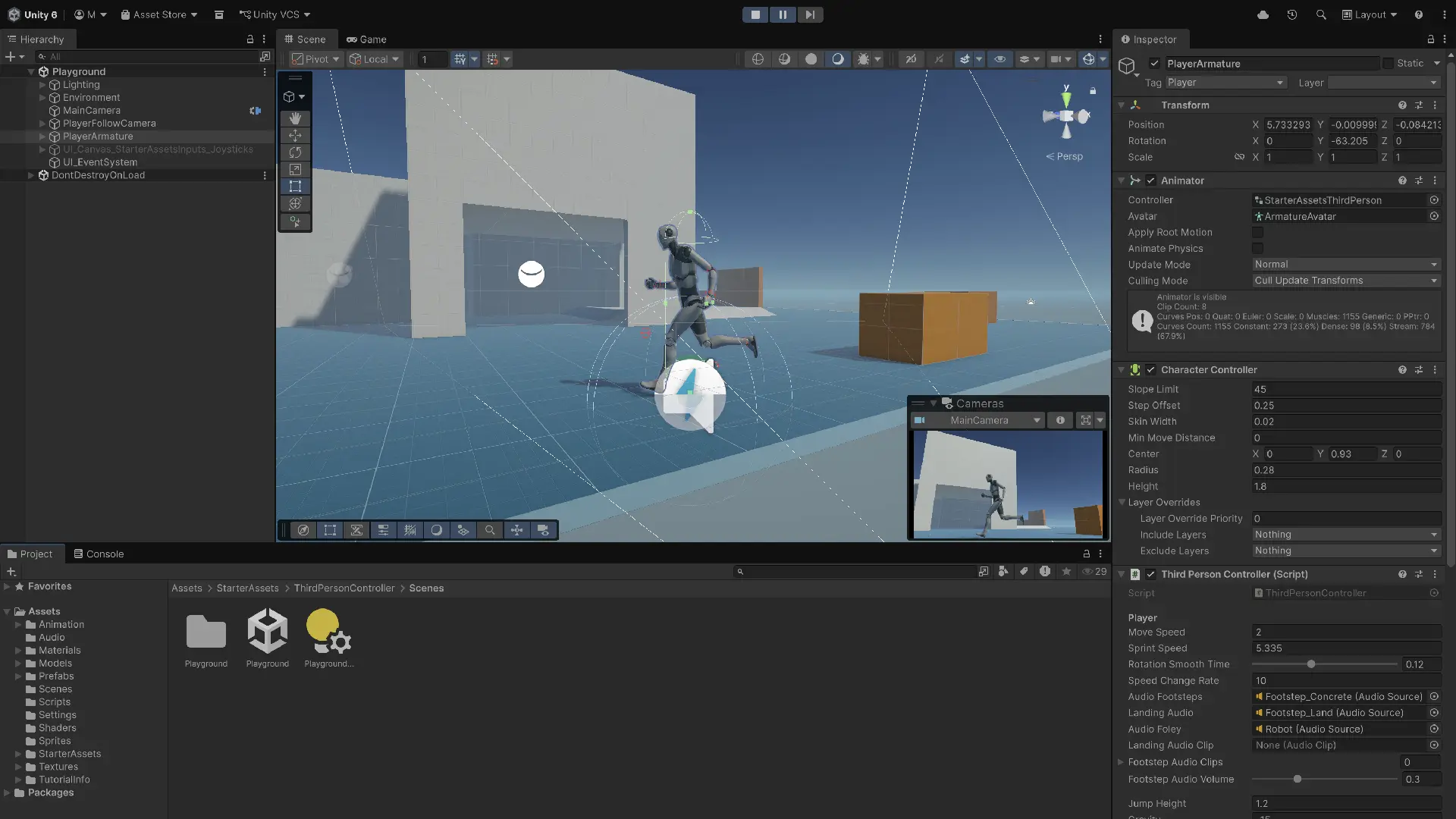Image resolution: width=1456 pixels, height=819 pixels.
Task: Open Character Controller more options menu
Action: tap(1435, 370)
